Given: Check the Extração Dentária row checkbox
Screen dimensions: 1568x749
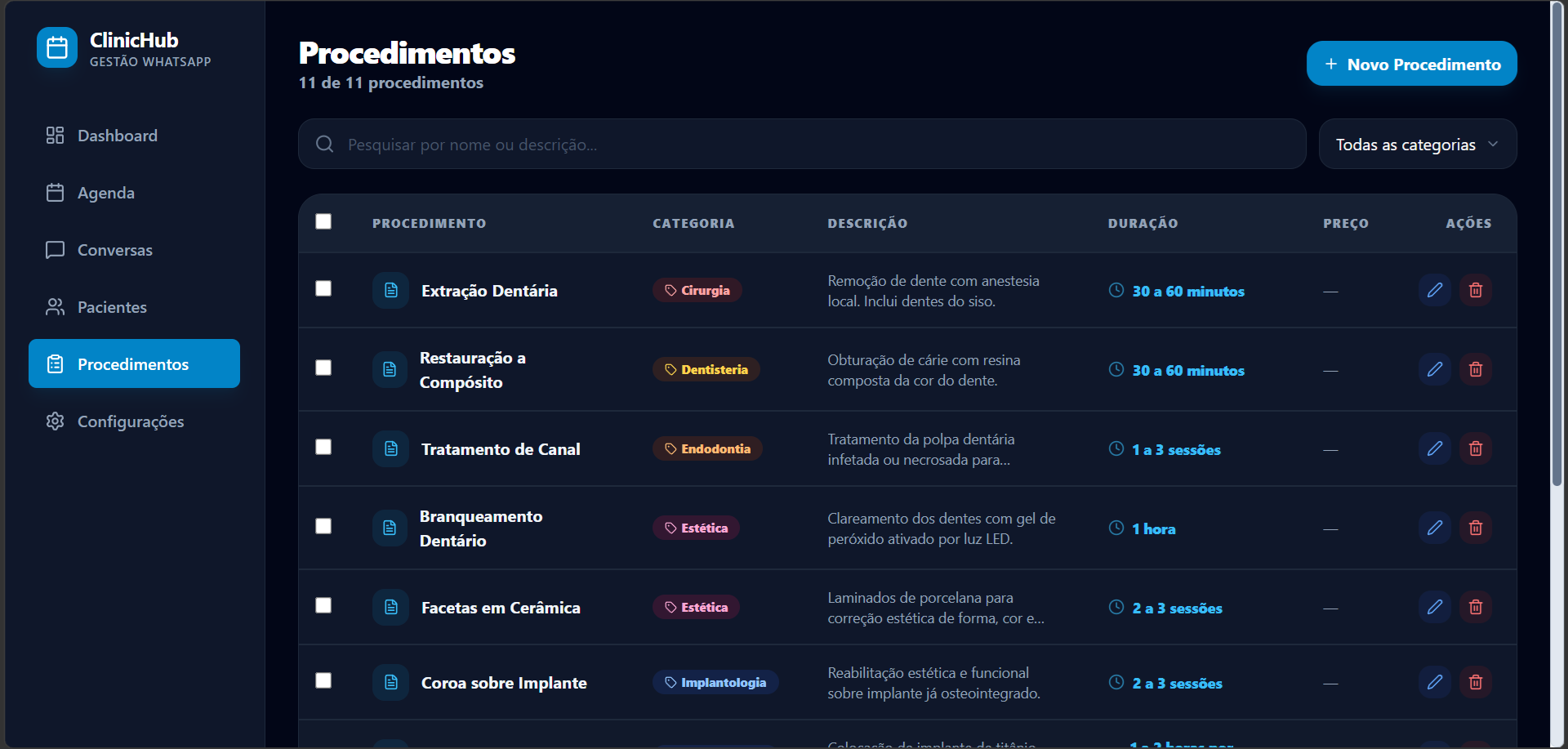Looking at the screenshot, I should coord(323,288).
